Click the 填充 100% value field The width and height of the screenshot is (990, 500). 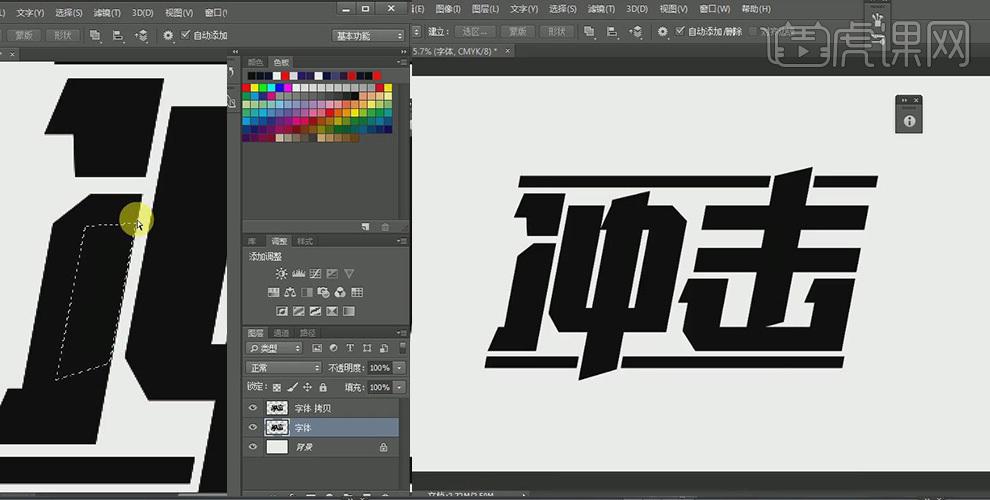point(379,387)
